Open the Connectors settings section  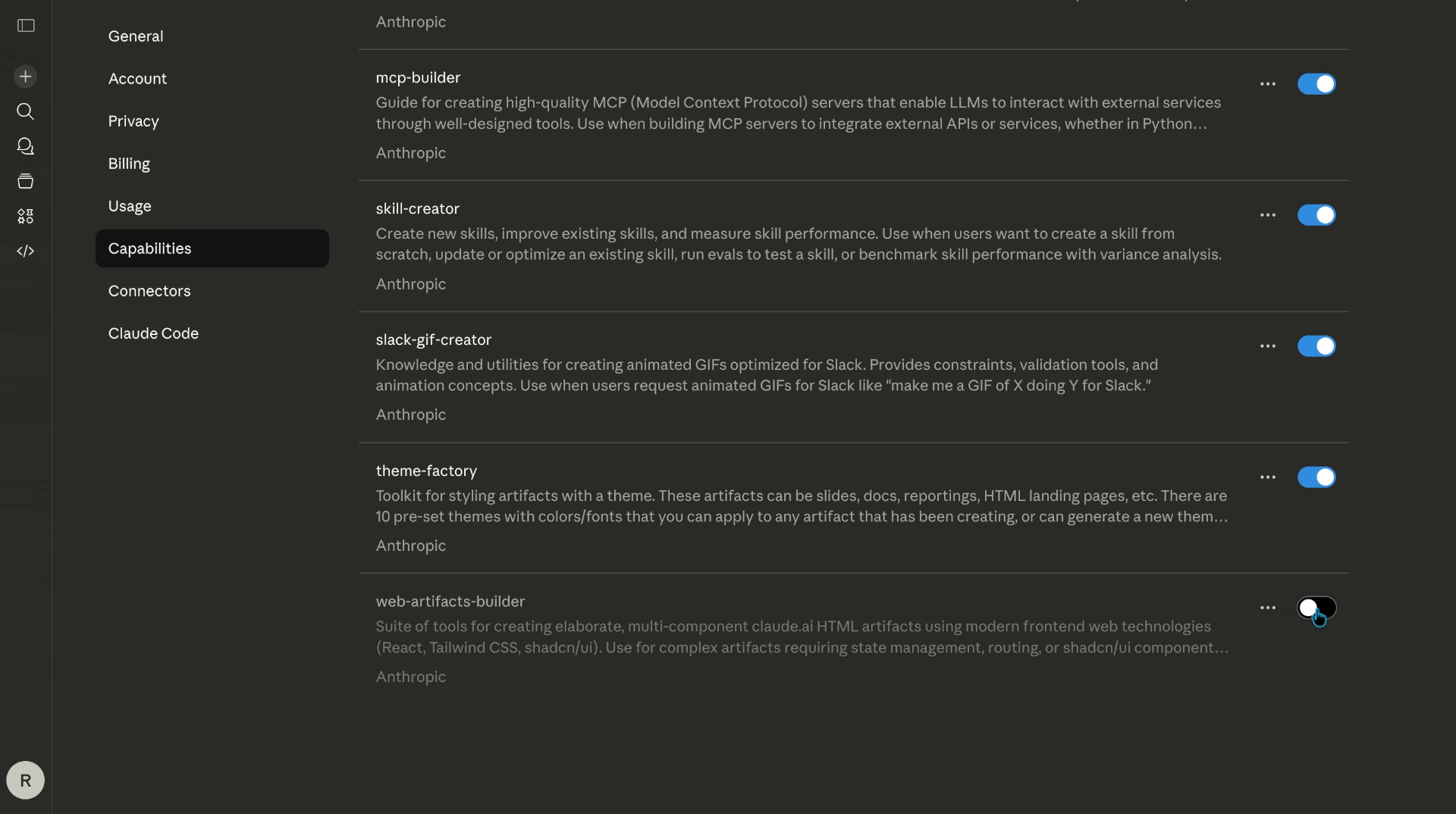click(x=149, y=291)
